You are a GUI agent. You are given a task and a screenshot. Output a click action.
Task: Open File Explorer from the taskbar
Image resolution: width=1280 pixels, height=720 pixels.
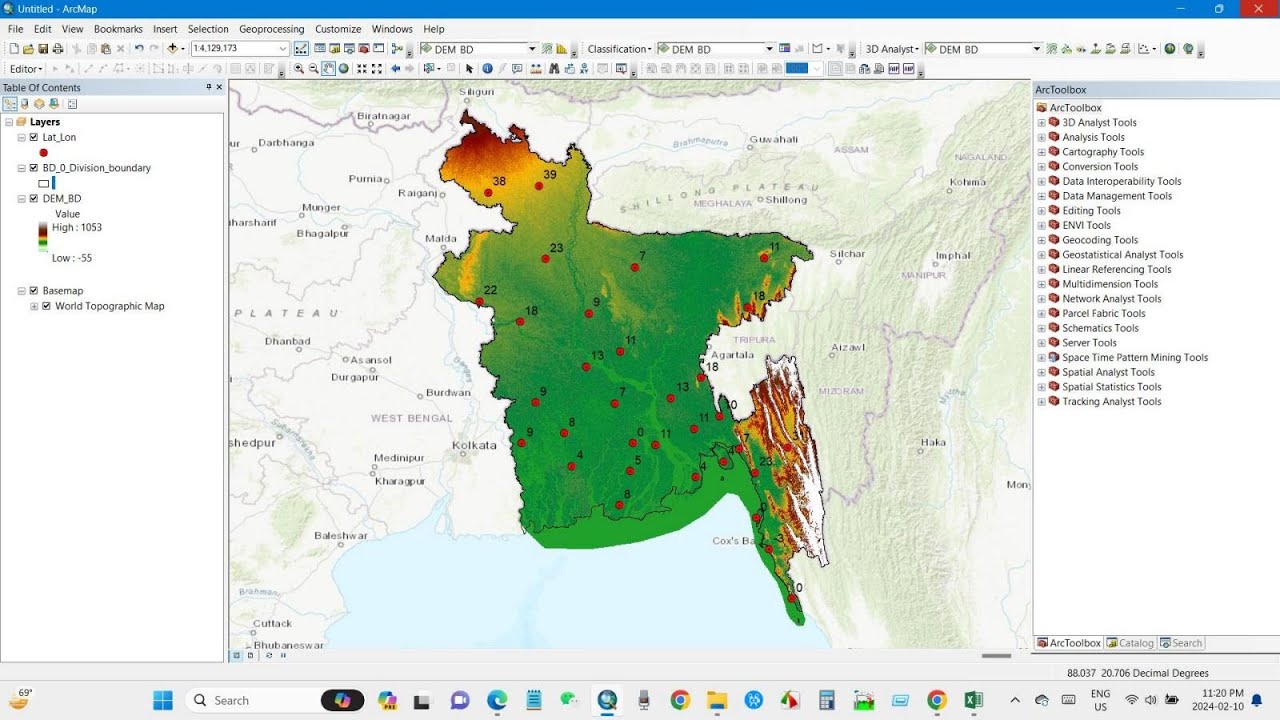716,700
